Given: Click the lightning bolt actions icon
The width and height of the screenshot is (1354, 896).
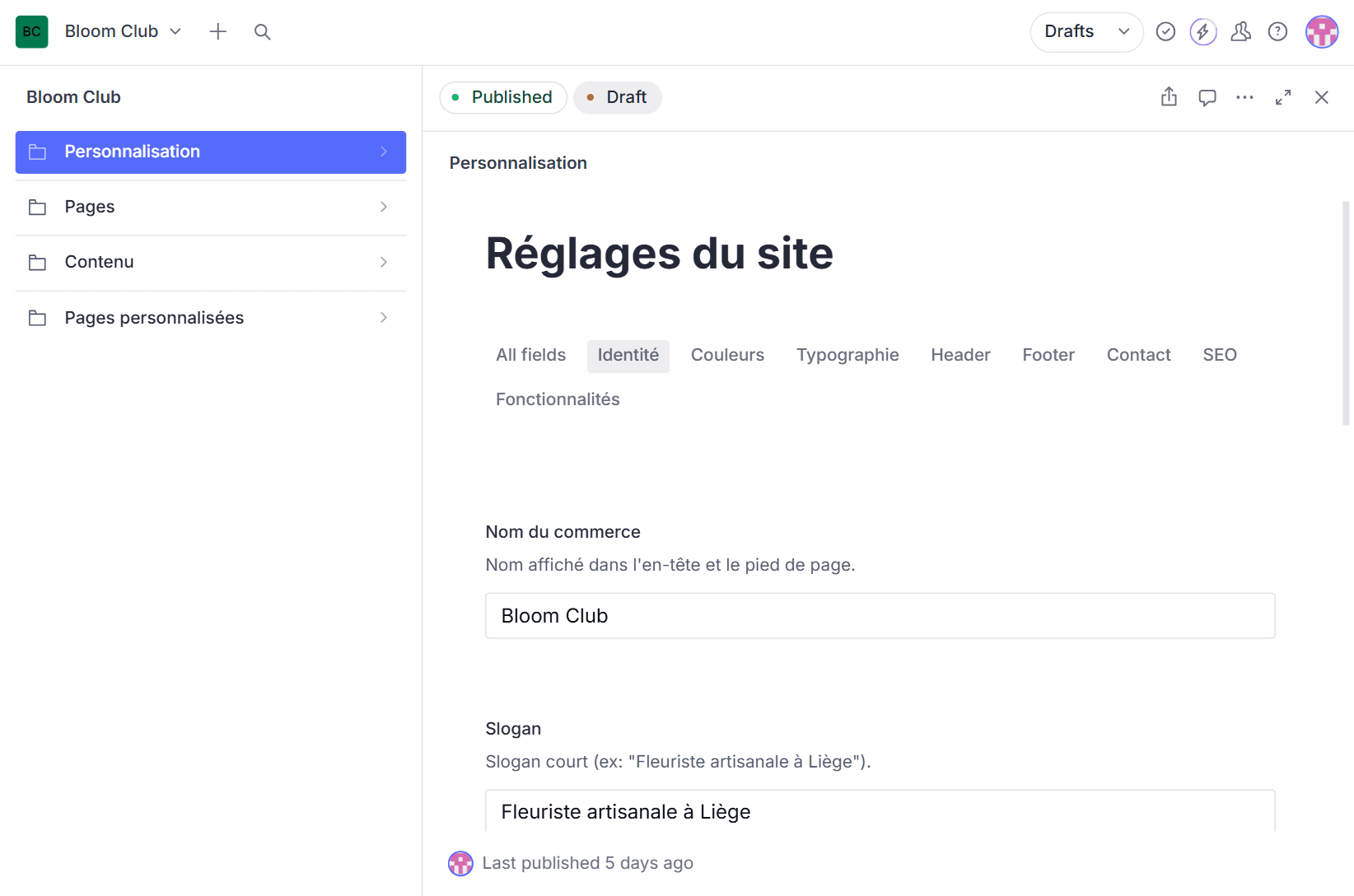Looking at the screenshot, I should click(x=1202, y=31).
